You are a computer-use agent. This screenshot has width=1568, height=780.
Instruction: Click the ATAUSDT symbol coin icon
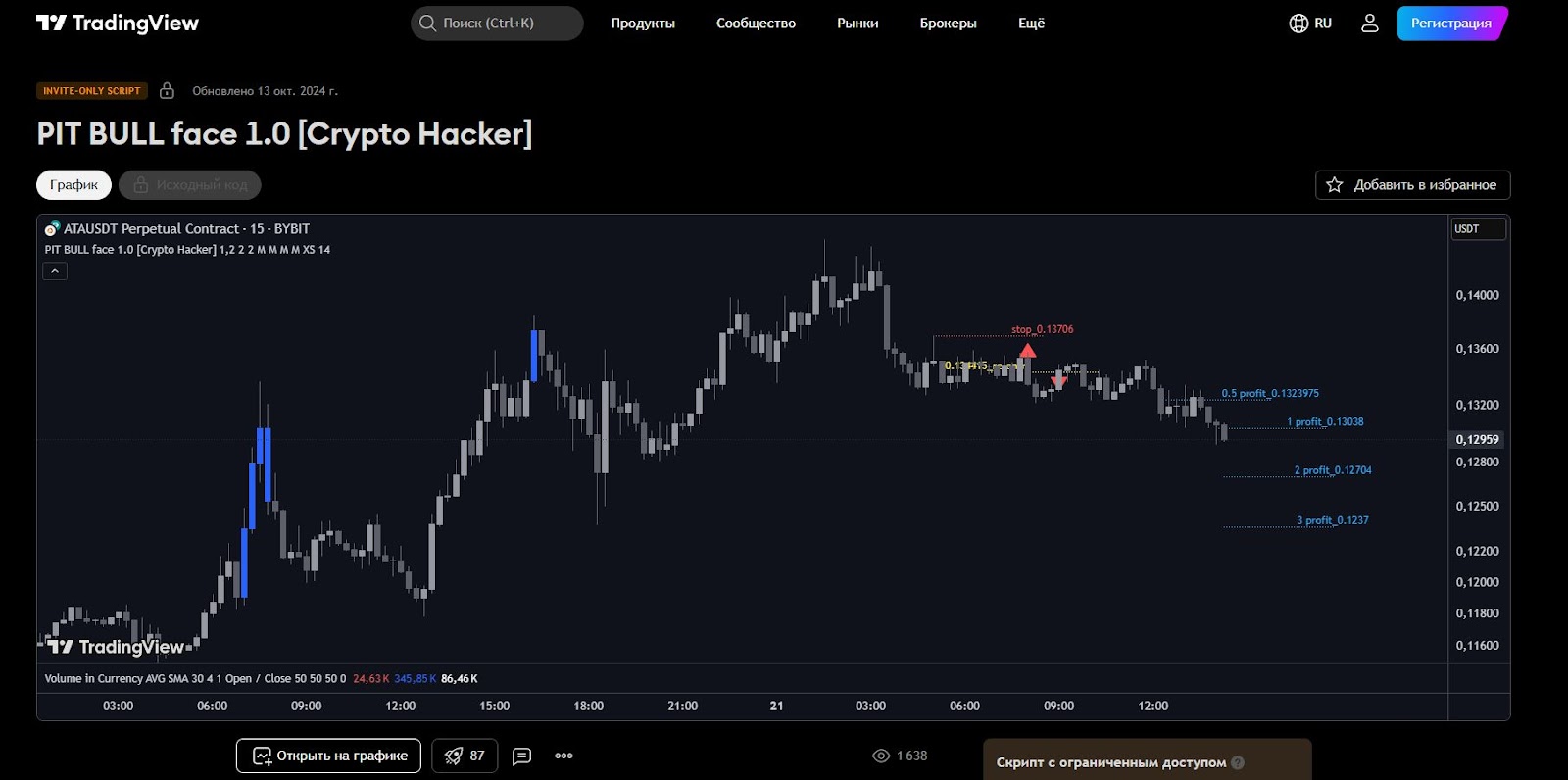tap(52, 229)
